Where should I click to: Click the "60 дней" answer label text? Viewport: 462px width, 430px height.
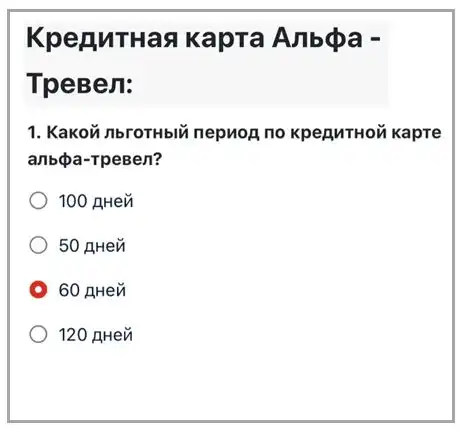tap(92, 290)
